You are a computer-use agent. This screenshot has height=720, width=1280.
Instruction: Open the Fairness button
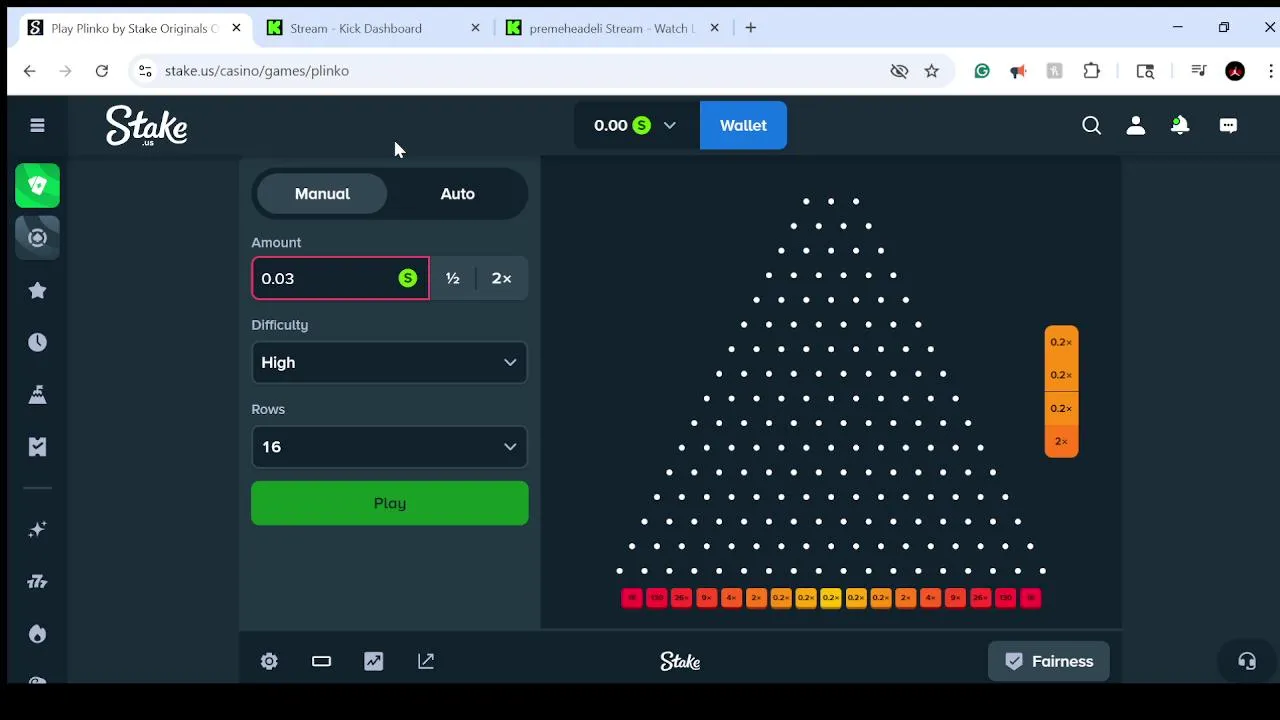click(x=1048, y=661)
